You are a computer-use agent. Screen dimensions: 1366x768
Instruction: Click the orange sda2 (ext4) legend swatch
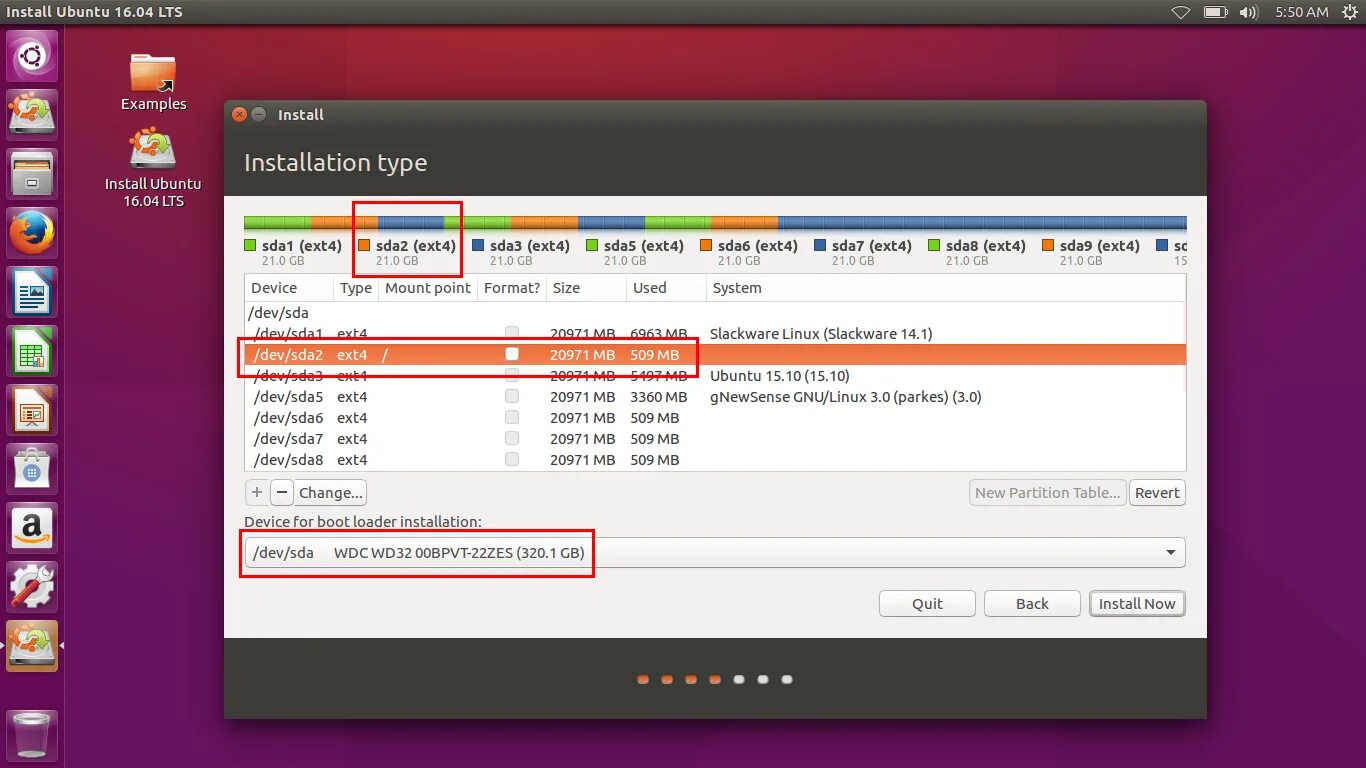[x=364, y=245]
